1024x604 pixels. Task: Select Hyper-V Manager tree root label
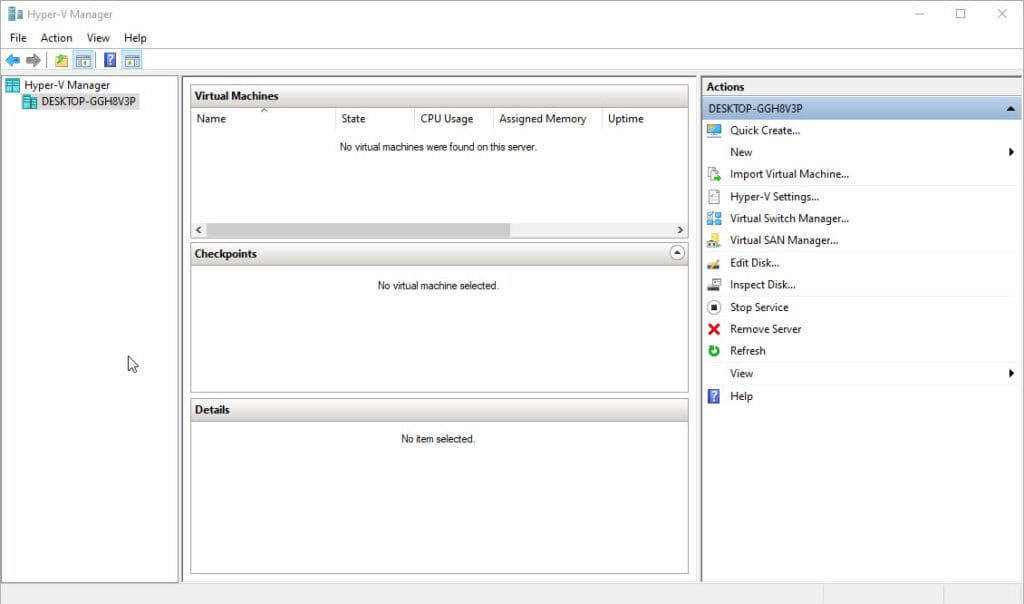tap(67, 85)
